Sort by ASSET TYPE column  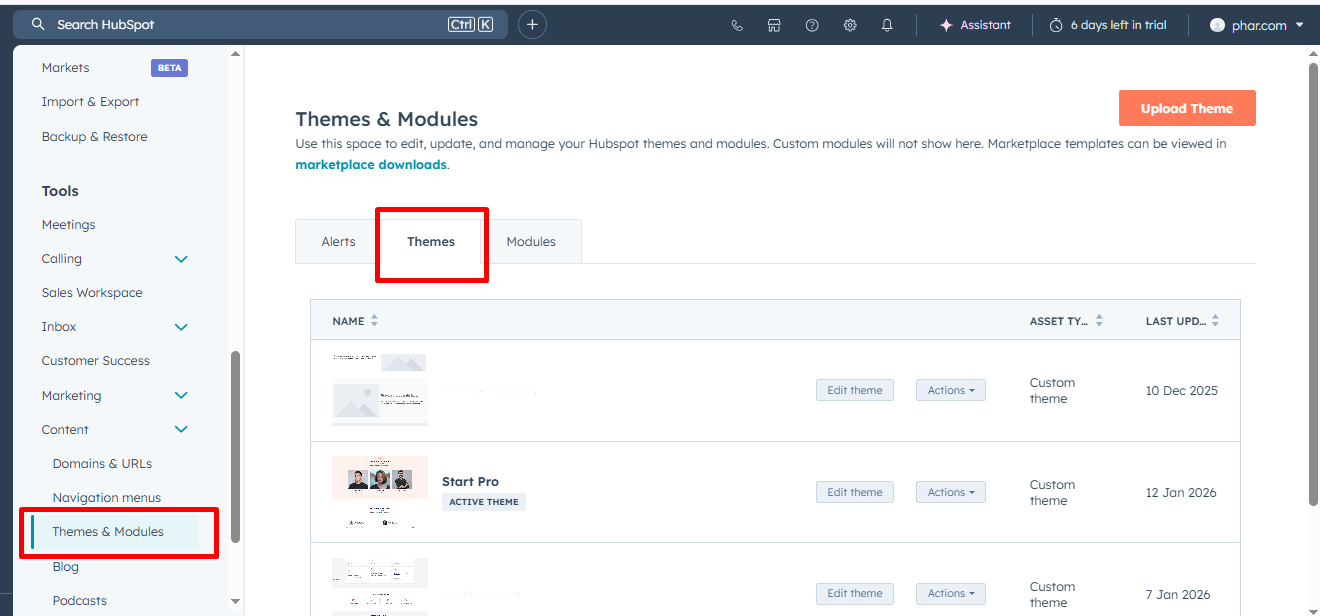pyautogui.click(x=1098, y=320)
